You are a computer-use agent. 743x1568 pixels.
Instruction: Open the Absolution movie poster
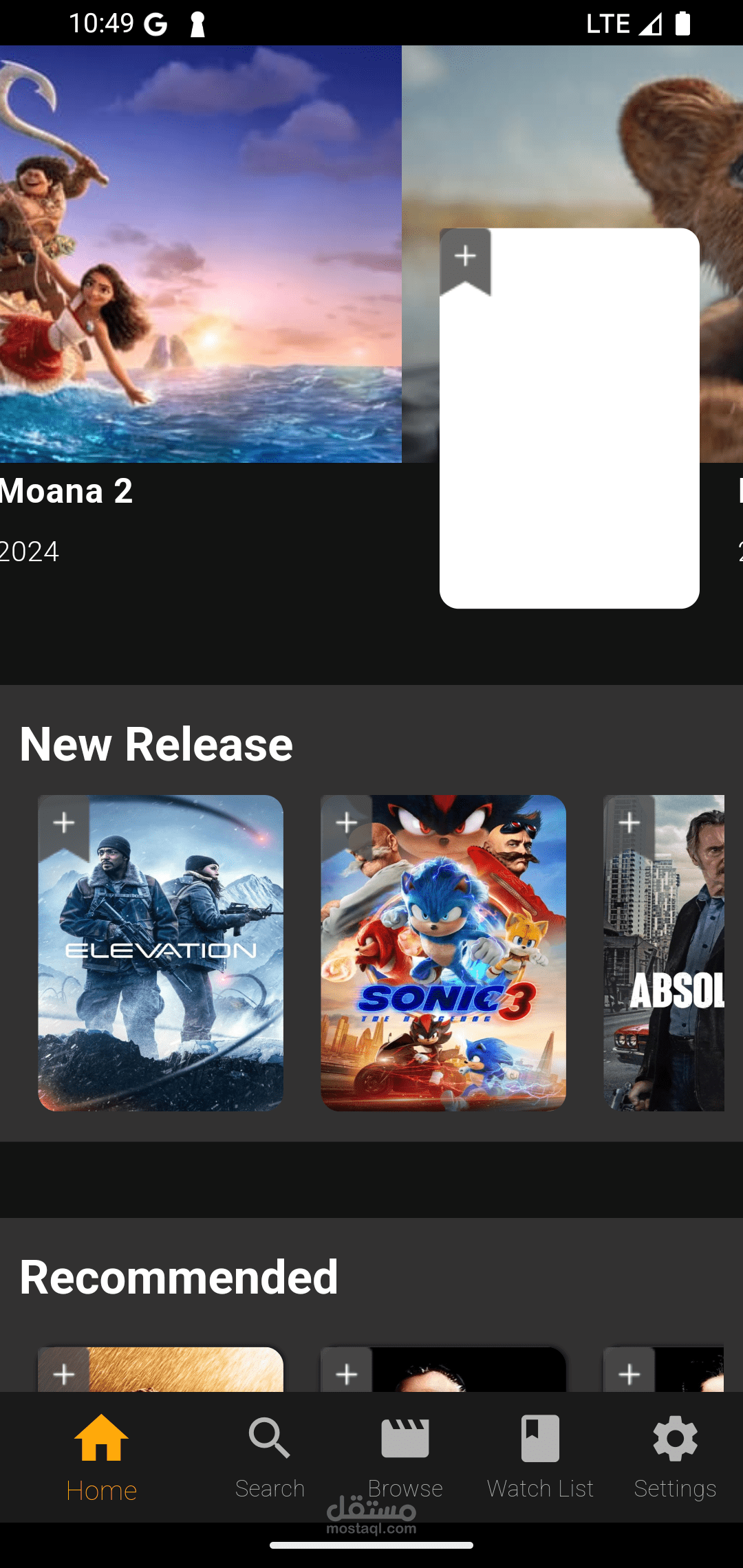[x=664, y=953]
